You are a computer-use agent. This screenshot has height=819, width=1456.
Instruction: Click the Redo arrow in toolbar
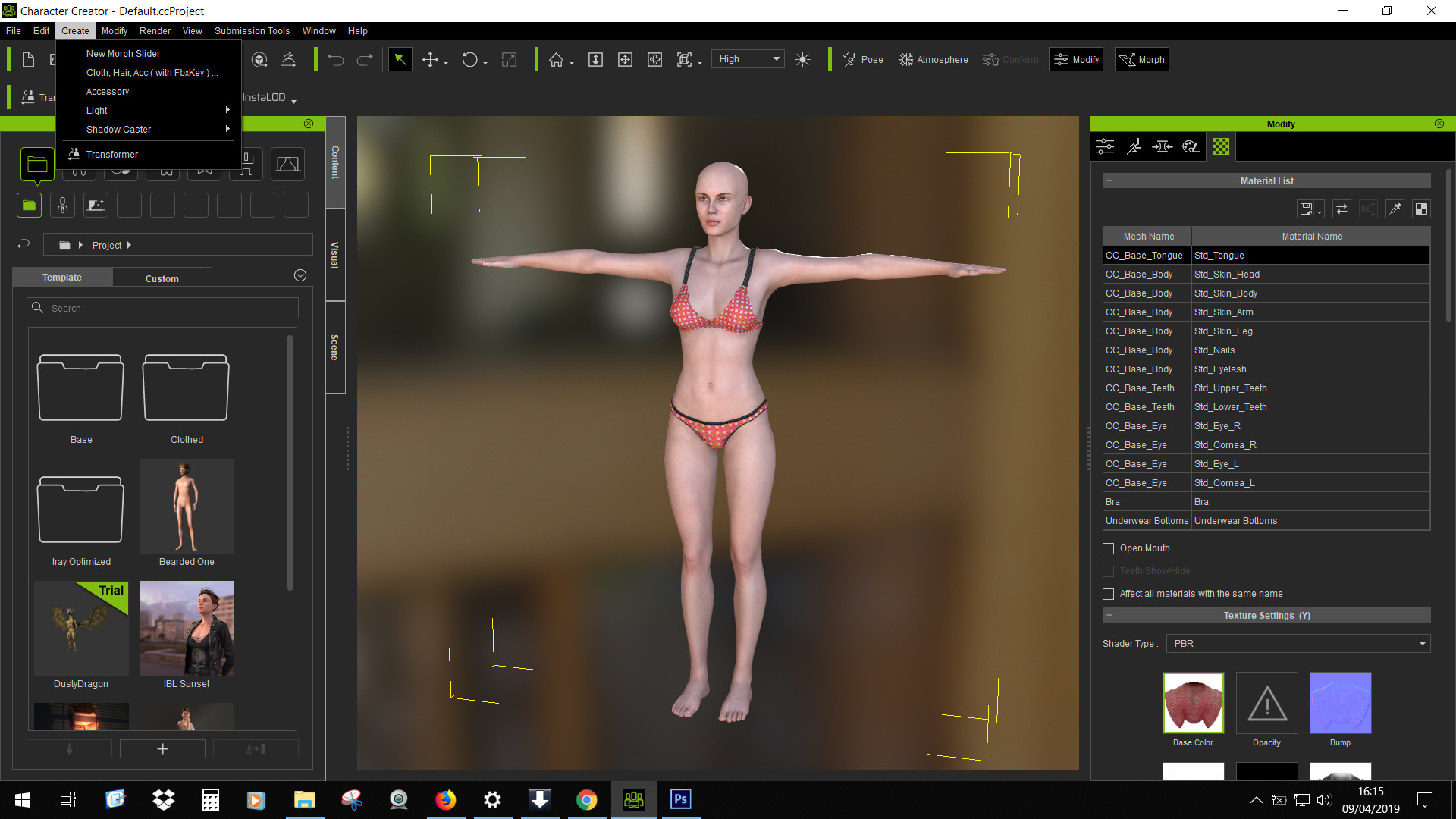365,60
